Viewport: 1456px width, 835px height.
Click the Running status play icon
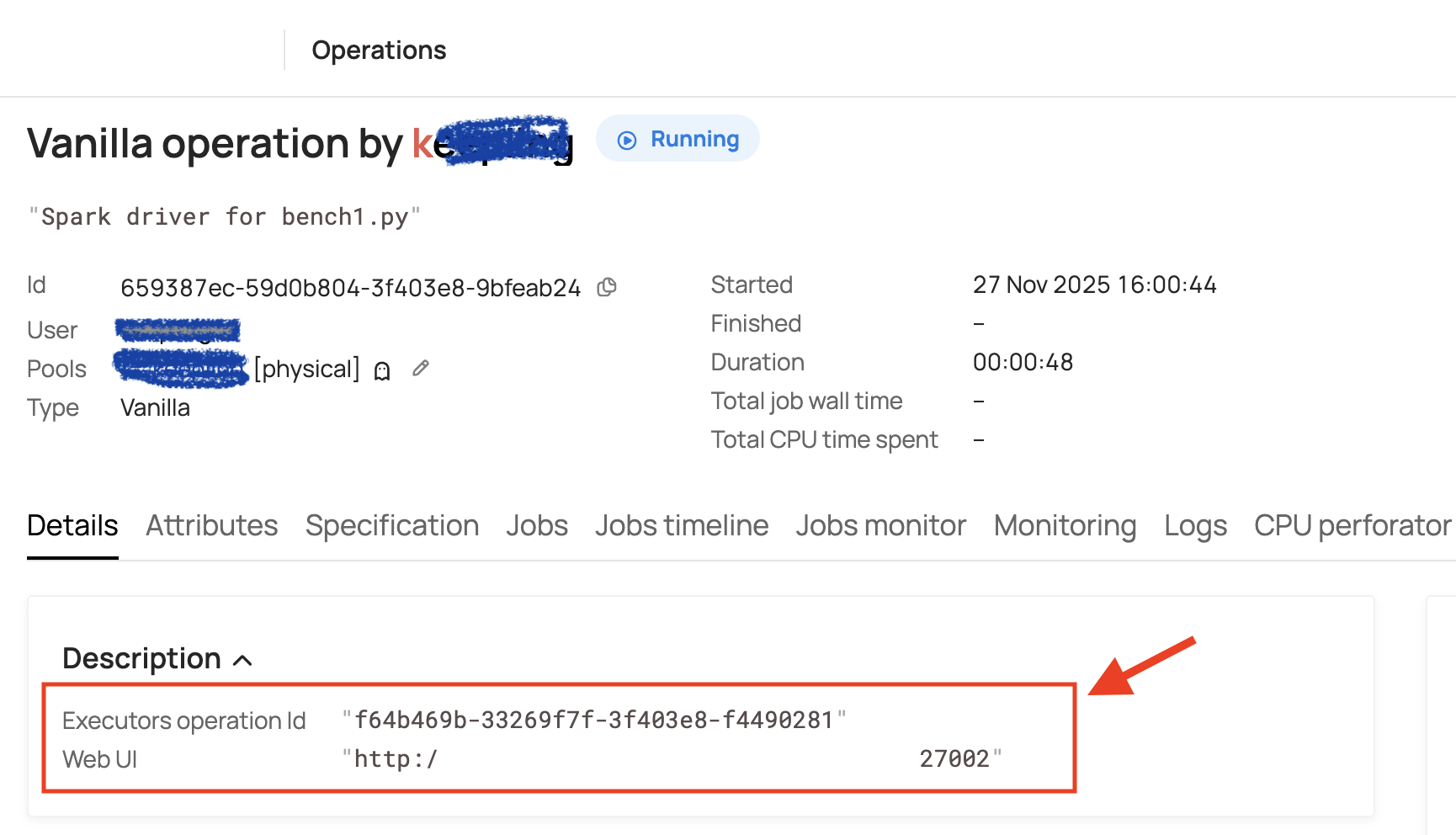click(627, 140)
